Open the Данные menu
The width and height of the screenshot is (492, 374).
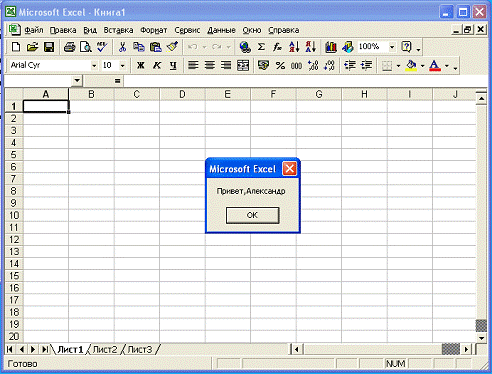coord(221,30)
